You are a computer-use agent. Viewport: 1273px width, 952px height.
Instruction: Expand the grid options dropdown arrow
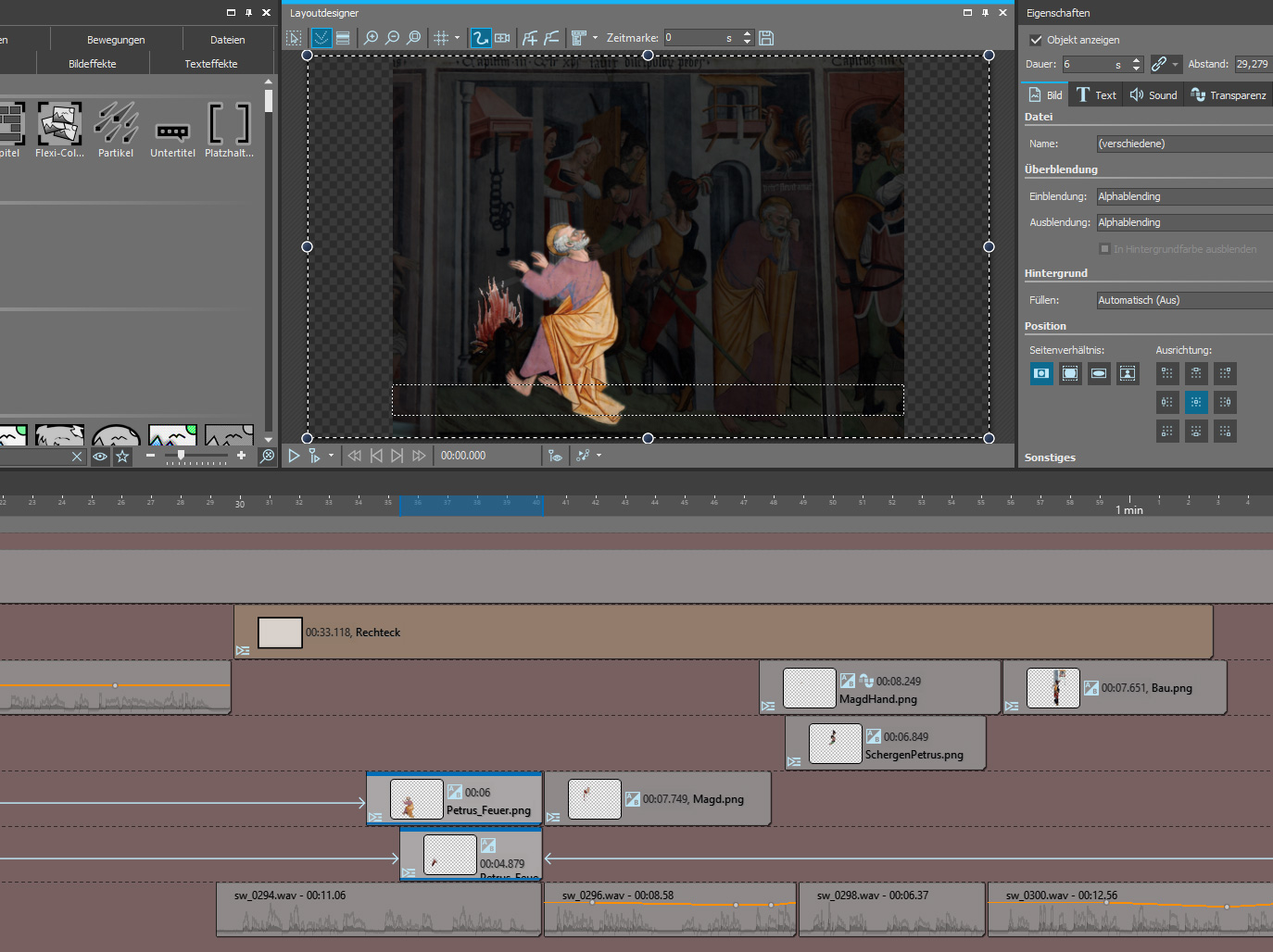click(457, 38)
